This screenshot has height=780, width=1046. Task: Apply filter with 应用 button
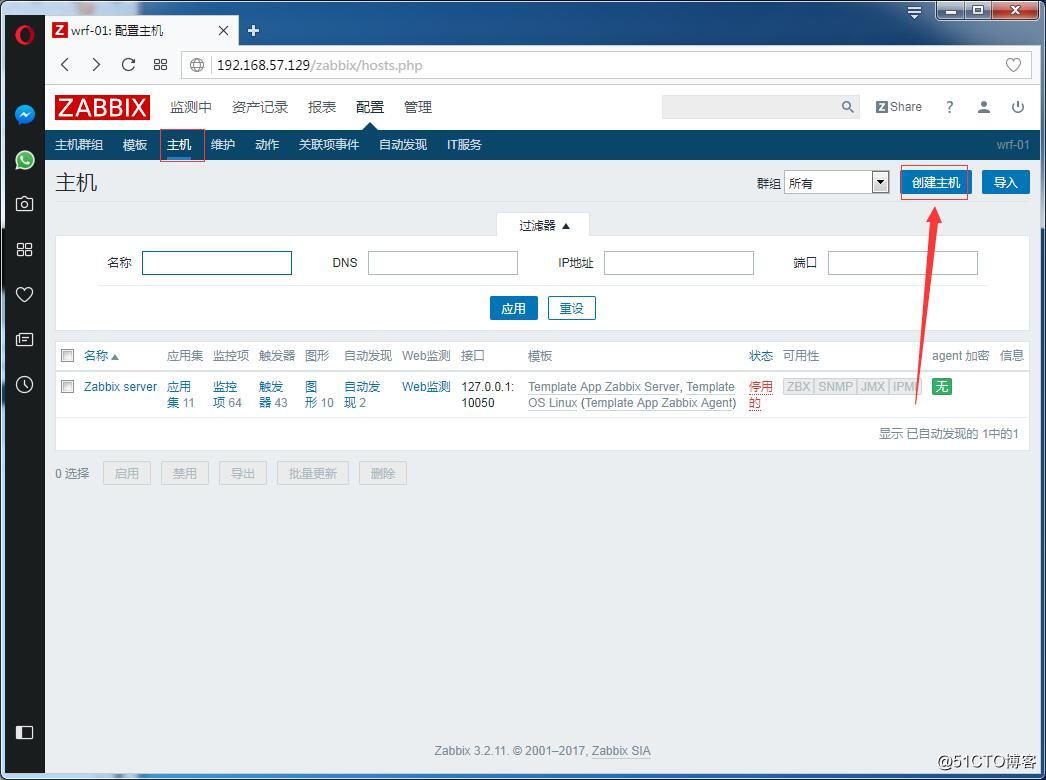[514, 308]
